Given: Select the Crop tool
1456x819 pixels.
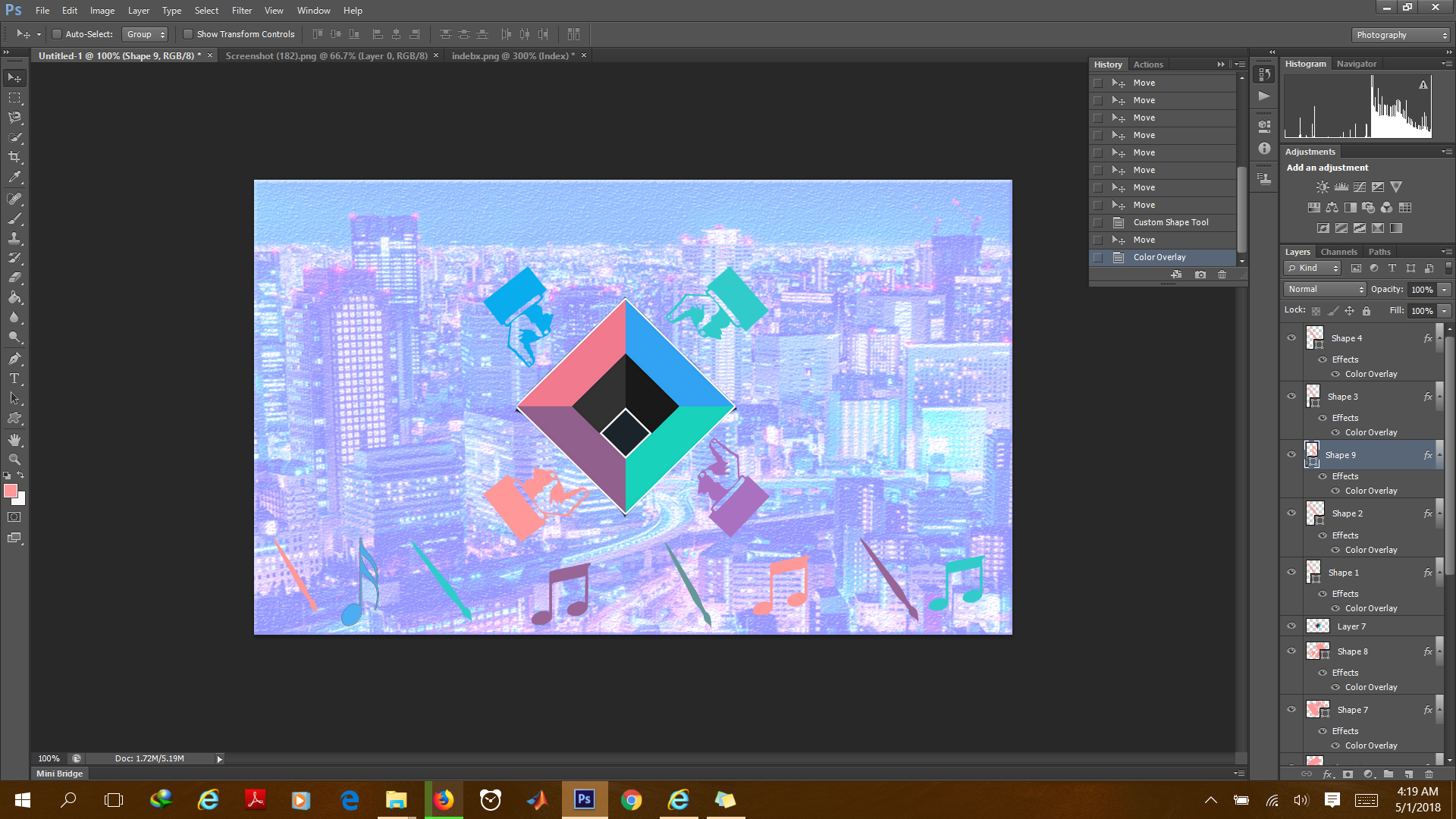Looking at the screenshot, I should (x=14, y=158).
